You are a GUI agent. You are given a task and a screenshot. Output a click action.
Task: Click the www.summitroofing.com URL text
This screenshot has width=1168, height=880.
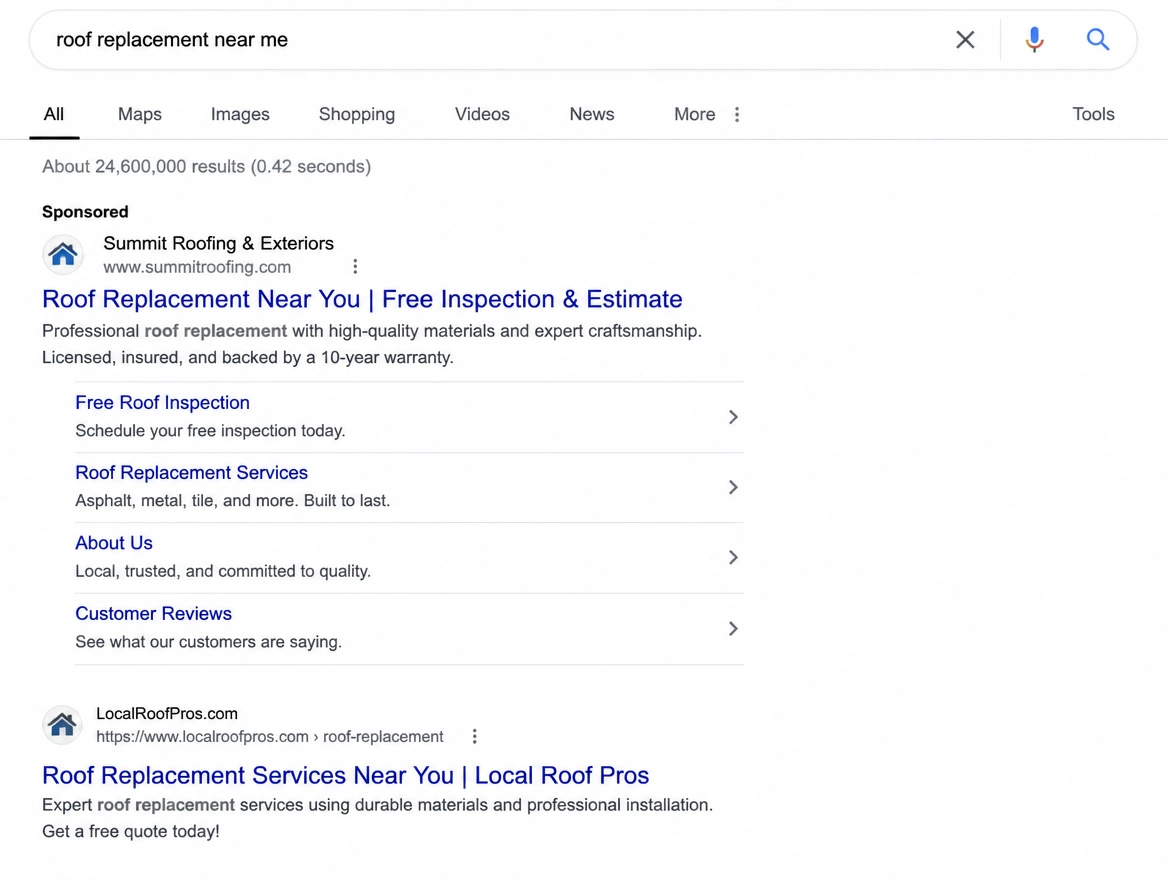[x=197, y=267]
